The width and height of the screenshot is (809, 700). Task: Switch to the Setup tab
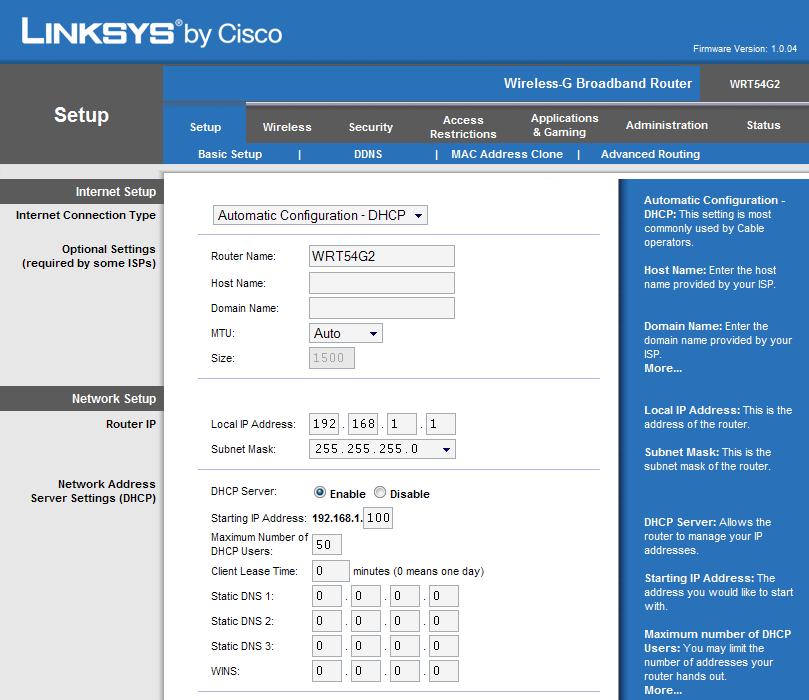(205, 127)
